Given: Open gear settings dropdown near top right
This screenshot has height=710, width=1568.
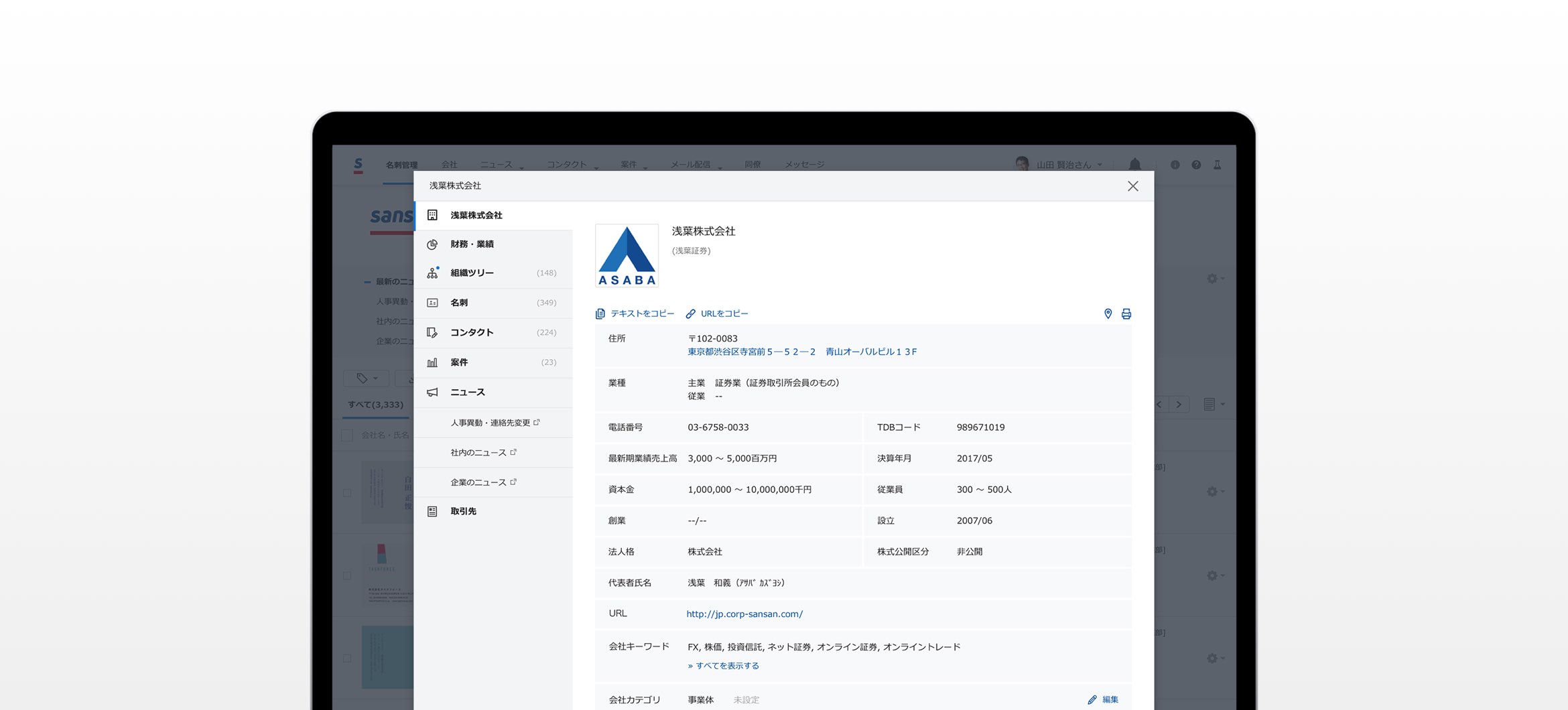Looking at the screenshot, I should click(x=1216, y=279).
